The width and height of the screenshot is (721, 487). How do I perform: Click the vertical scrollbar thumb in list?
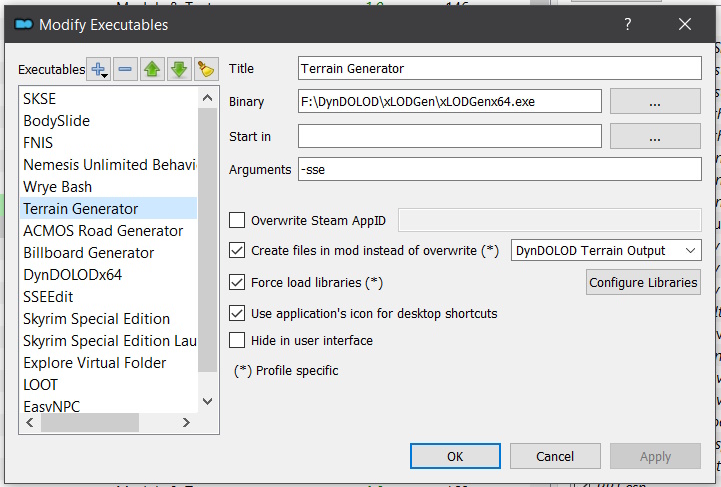pyautogui.click(x=207, y=240)
